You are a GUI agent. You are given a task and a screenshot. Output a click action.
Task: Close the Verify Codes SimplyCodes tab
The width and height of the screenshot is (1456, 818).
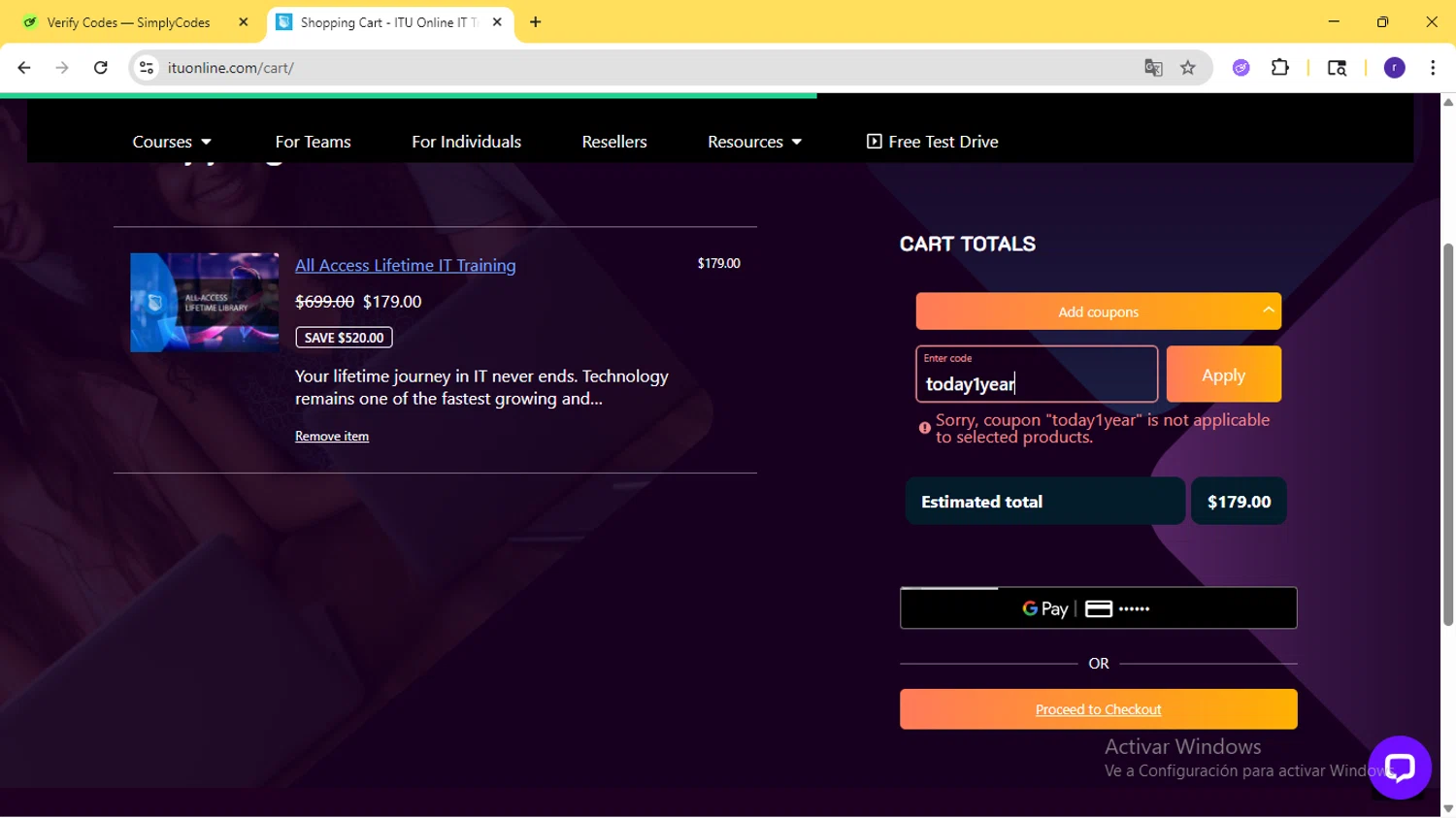[243, 21]
